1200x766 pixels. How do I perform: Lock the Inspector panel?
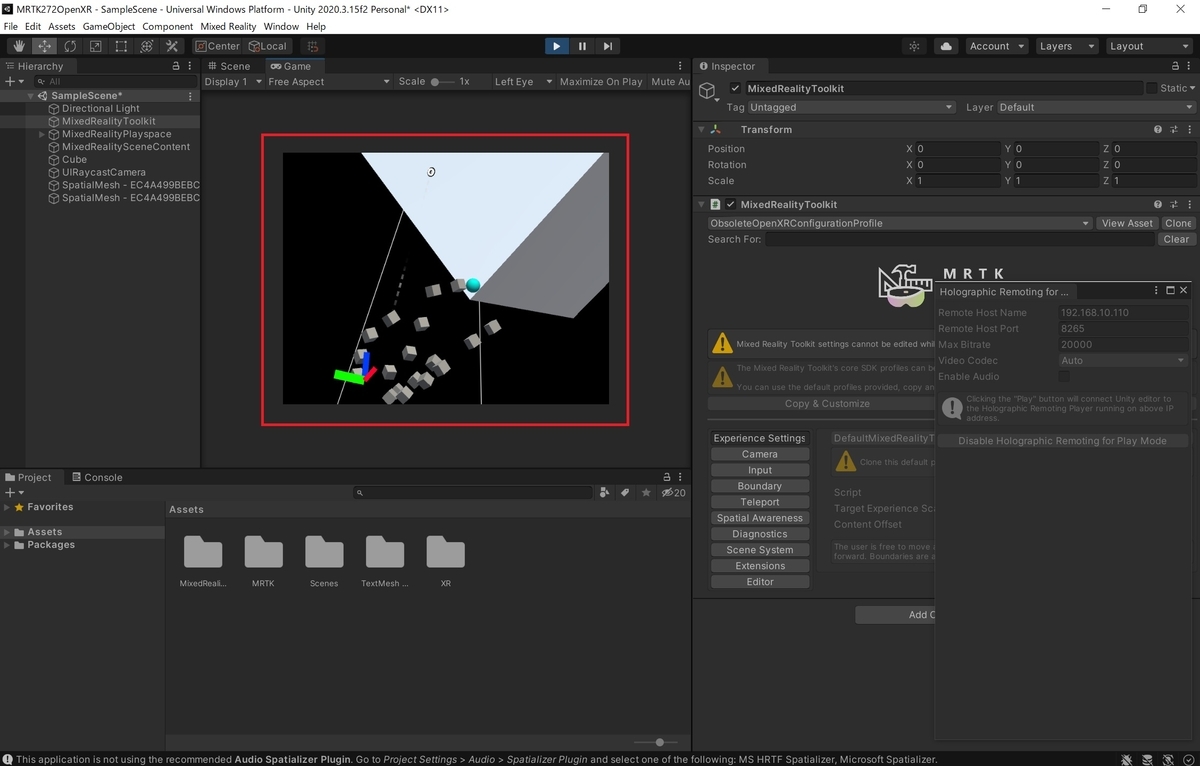(1175, 67)
